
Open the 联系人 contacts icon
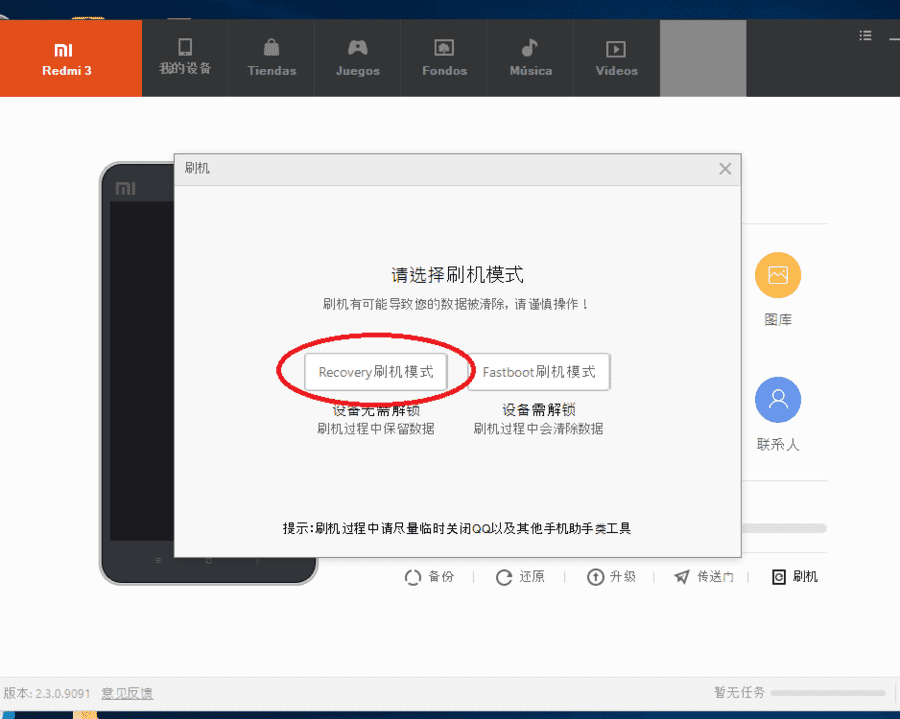coord(778,400)
